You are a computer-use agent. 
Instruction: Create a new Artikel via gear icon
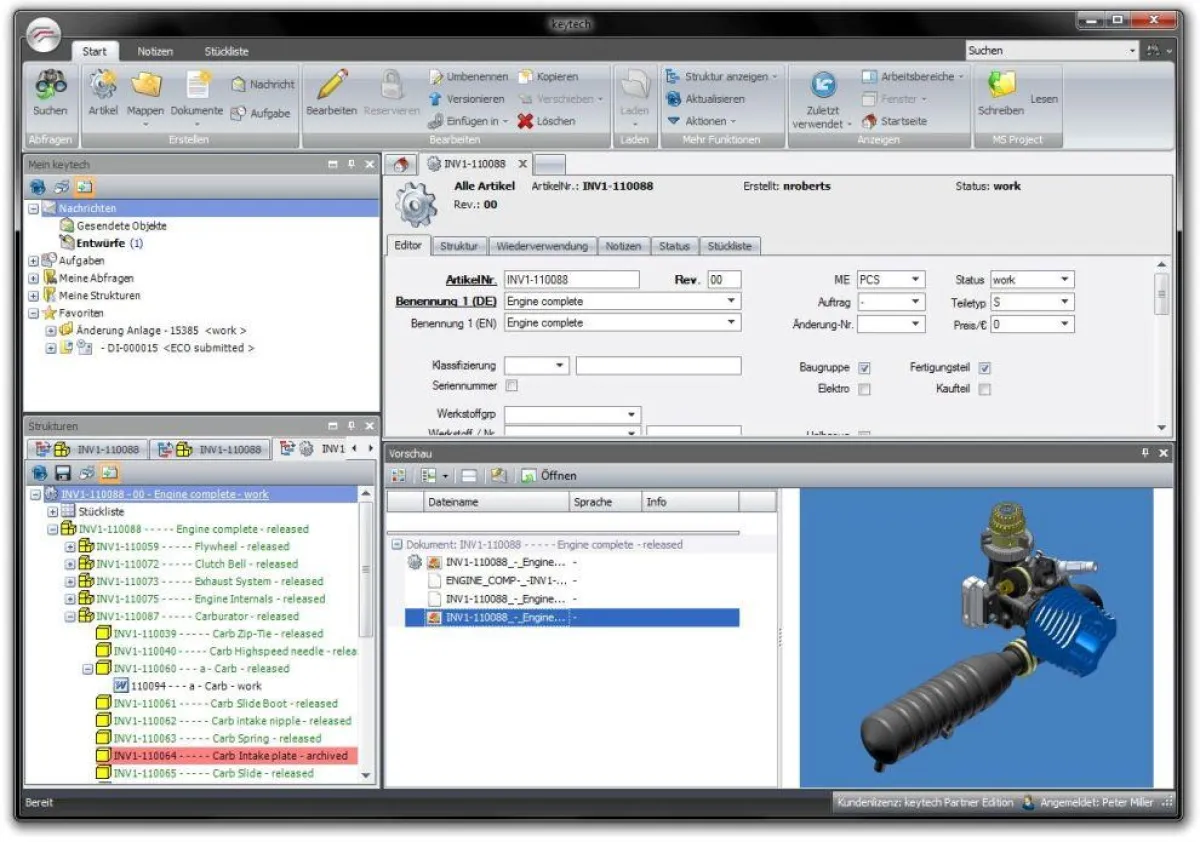[103, 85]
